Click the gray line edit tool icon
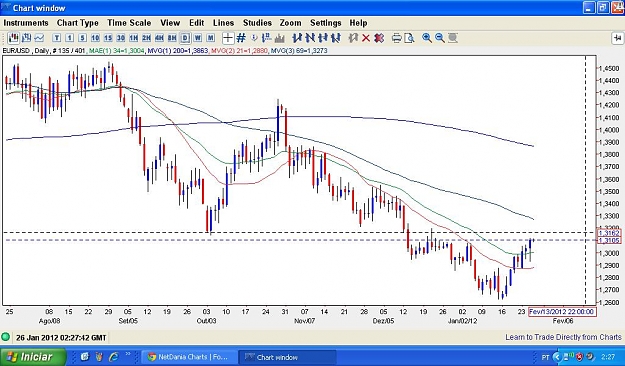 pyautogui.click(x=353, y=38)
